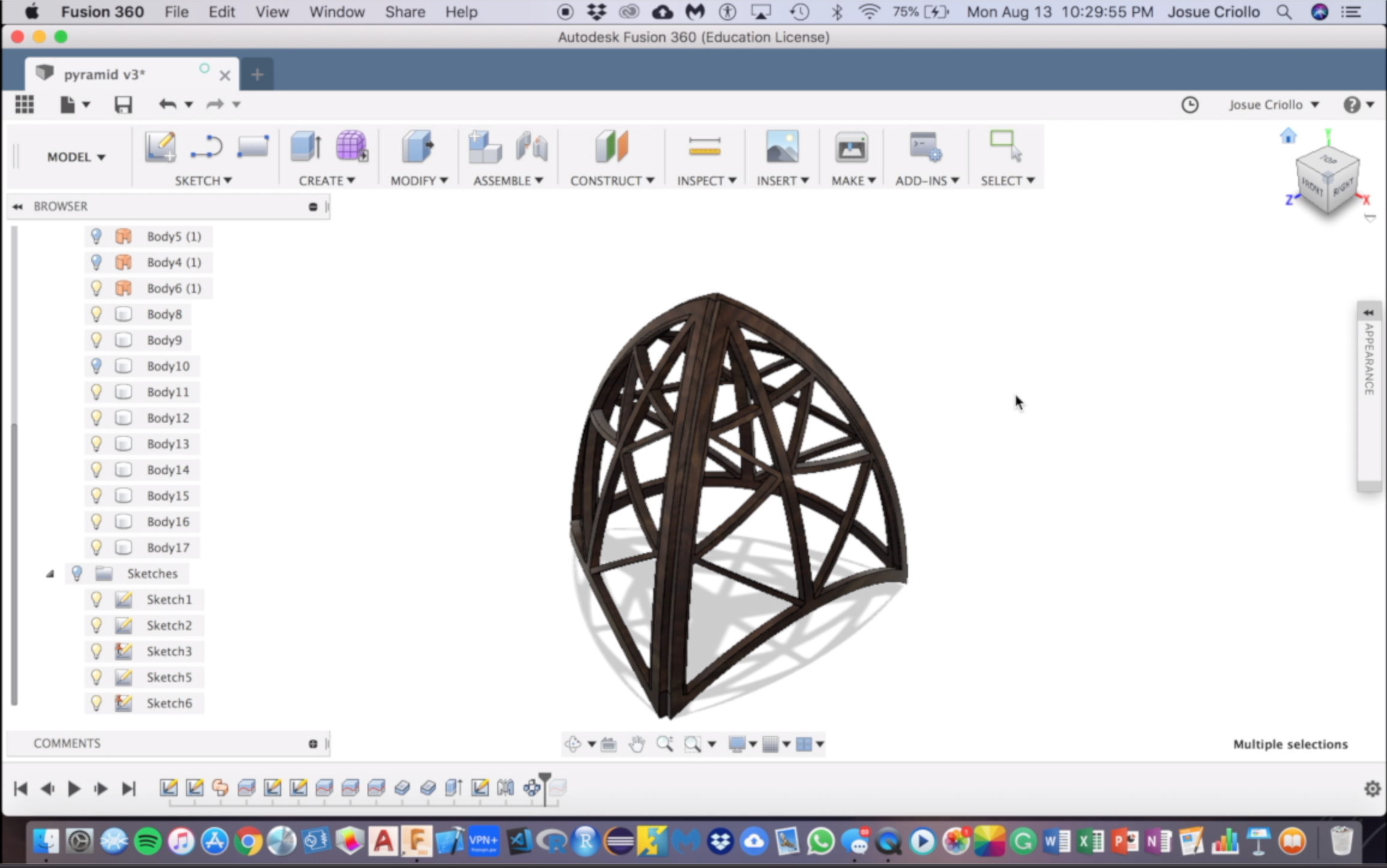Open the CREATE dropdown menu
1387x868 pixels.
[327, 181]
